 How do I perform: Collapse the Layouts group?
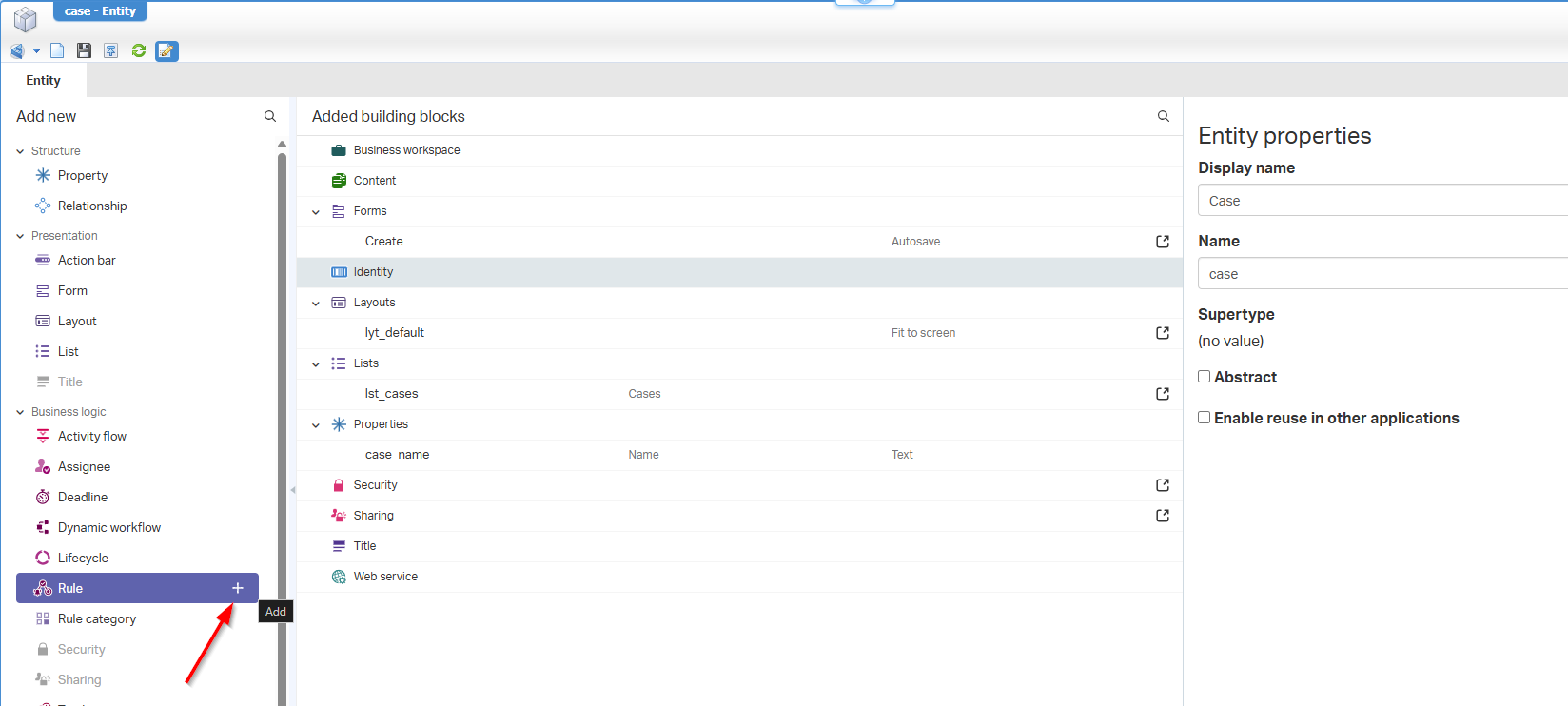(316, 304)
